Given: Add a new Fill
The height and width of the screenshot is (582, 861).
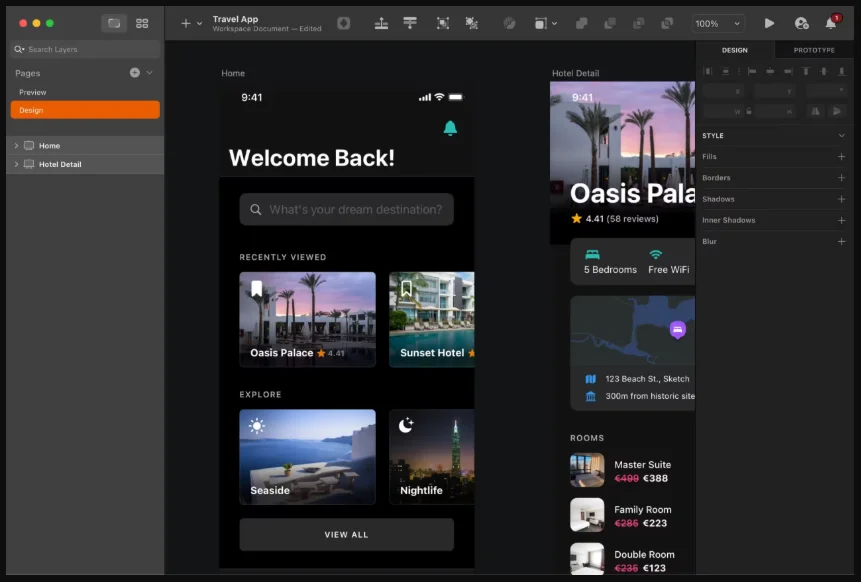Looking at the screenshot, I should 841,156.
